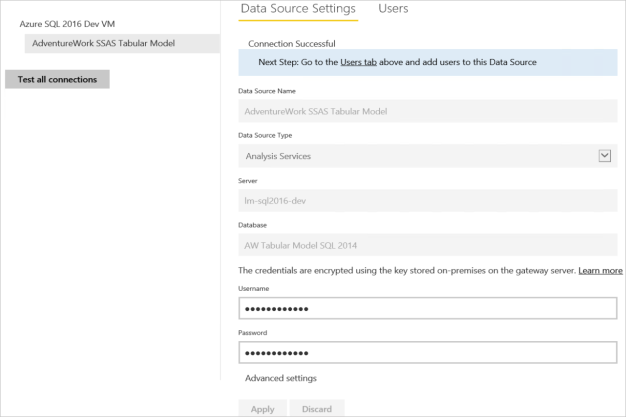Focus the Password input box

(x=428, y=353)
